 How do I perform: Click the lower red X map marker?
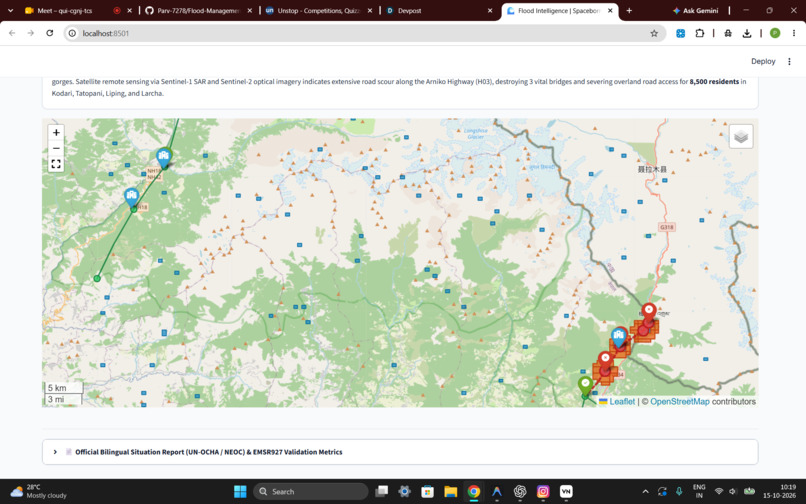(x=605, y=361)
